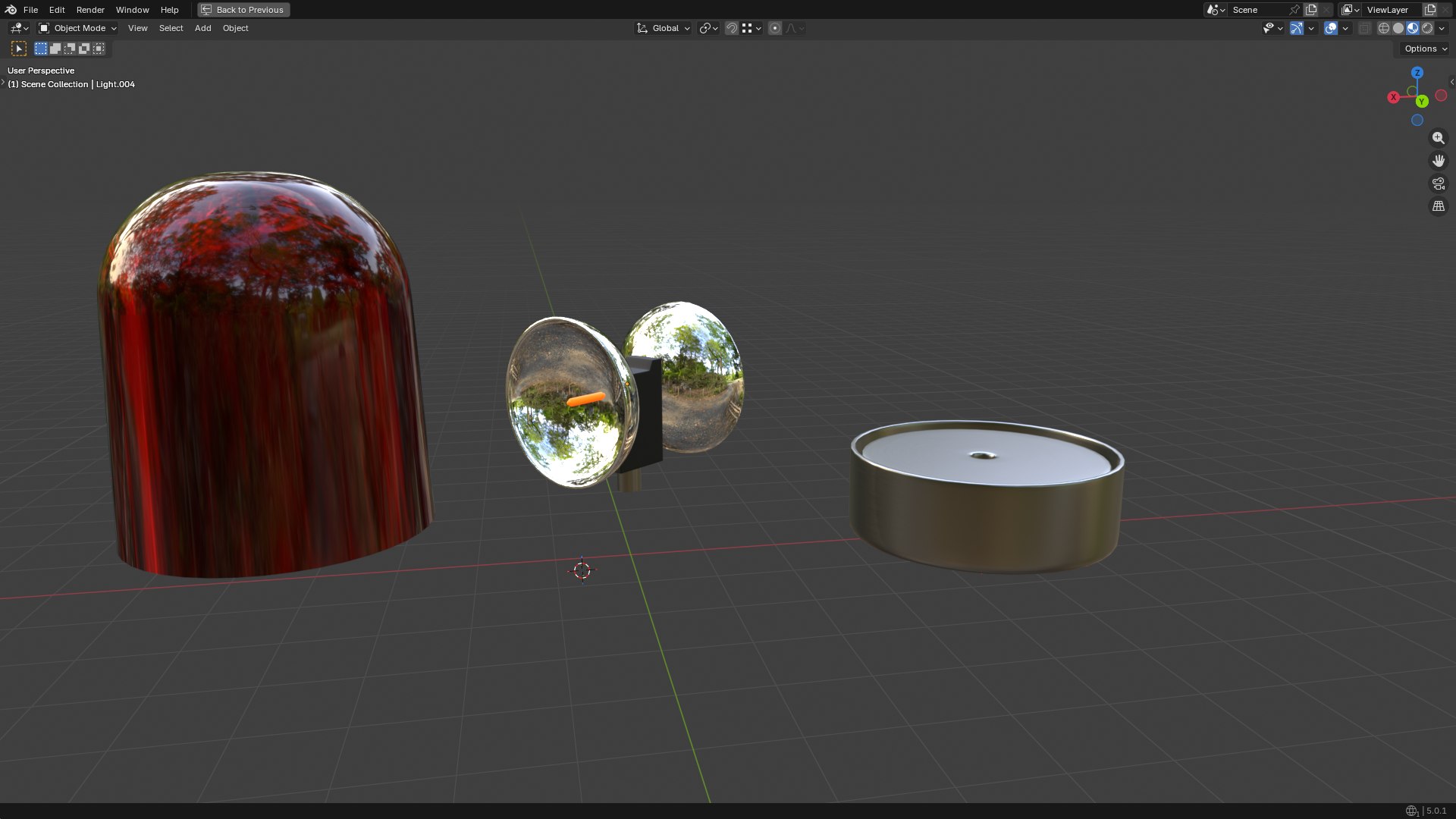Click the pan view hand icon
1456x819 pixels.
1438,161
